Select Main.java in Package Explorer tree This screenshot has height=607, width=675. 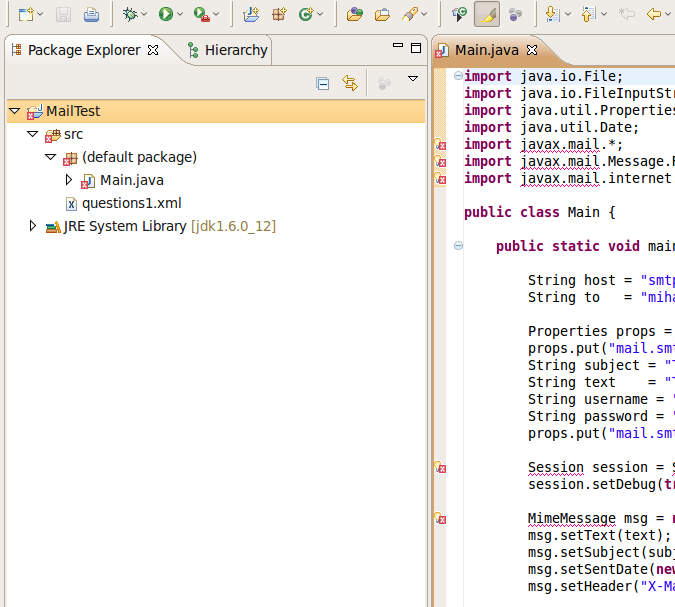132,180
